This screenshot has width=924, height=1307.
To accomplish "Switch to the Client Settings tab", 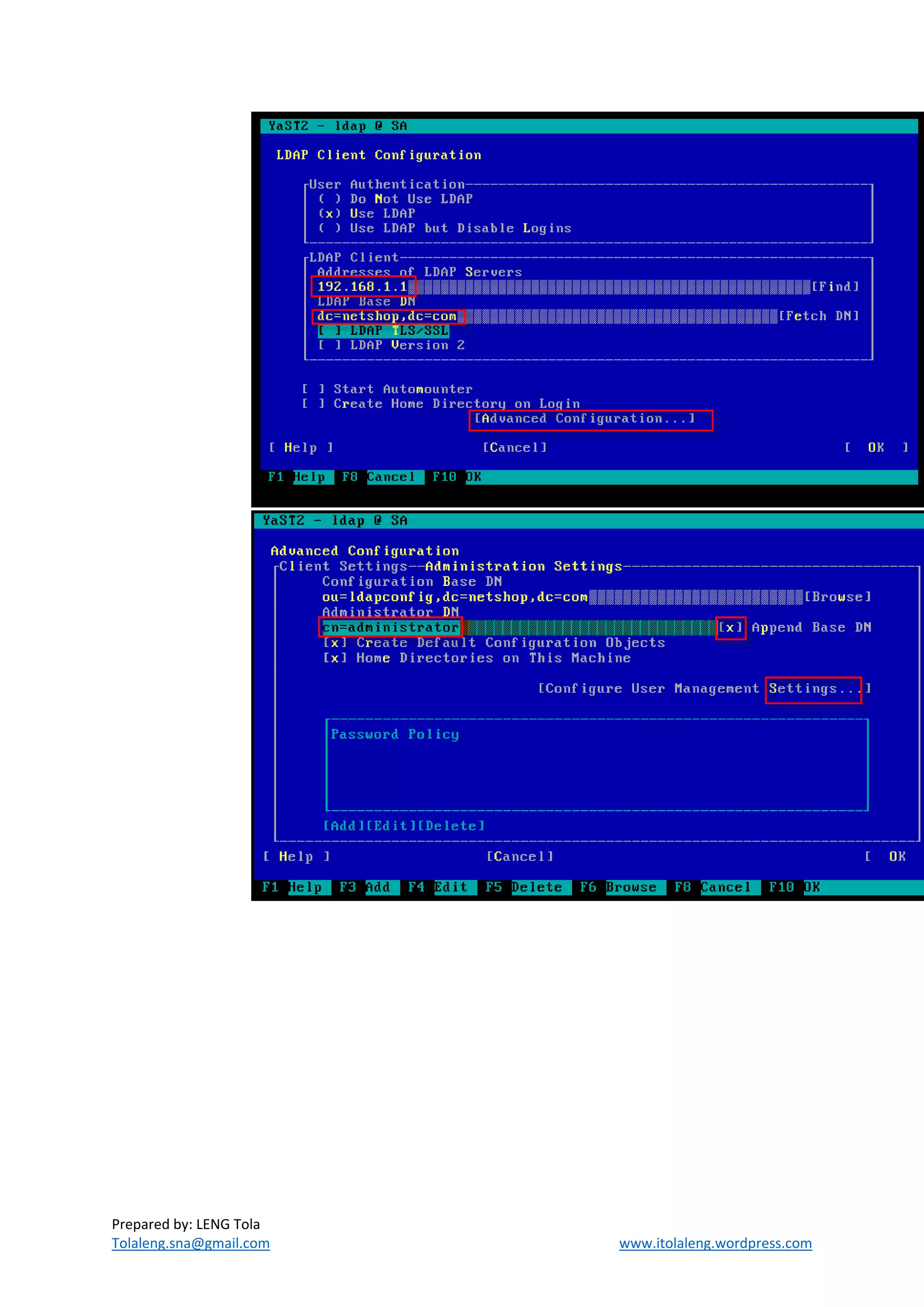I will pos(343,566).
